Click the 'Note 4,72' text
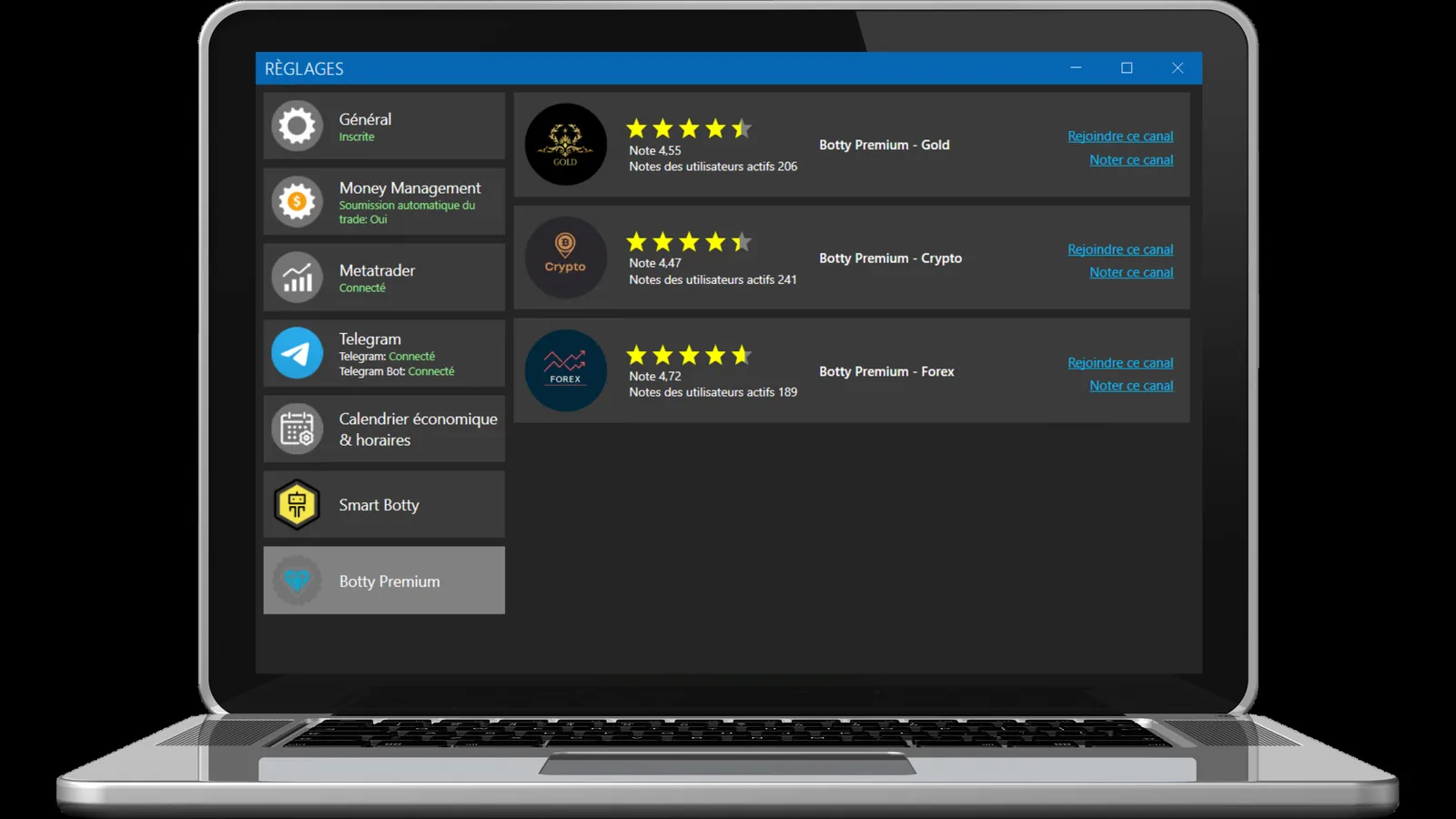This screenshot has height=819, width=1456. (x=655, y=377)
